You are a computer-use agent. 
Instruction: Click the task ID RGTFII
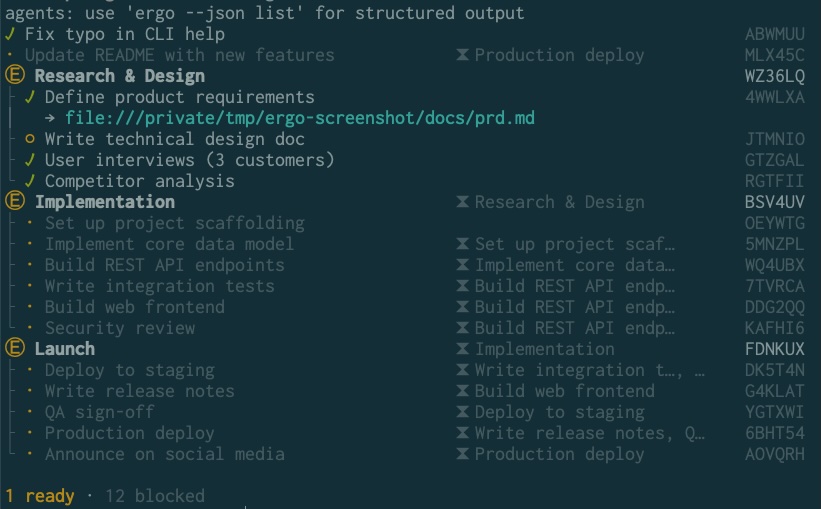point(774,181)
